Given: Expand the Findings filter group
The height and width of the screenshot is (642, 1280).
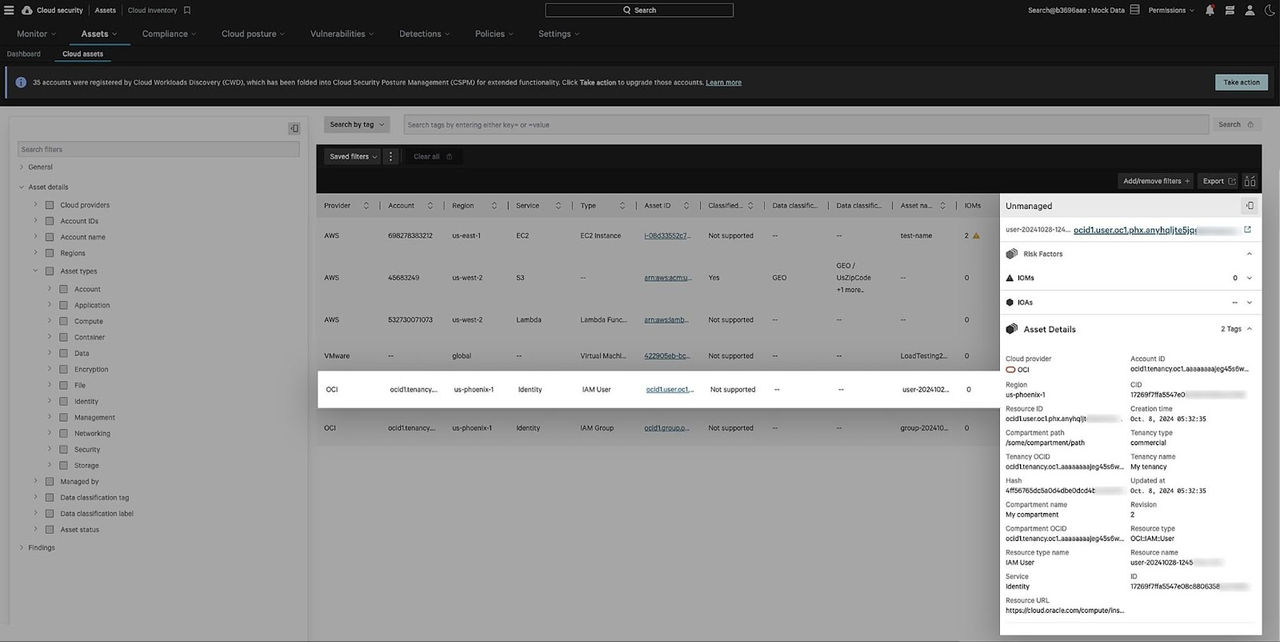Looking at the screenshot, I should coord(22,548).
